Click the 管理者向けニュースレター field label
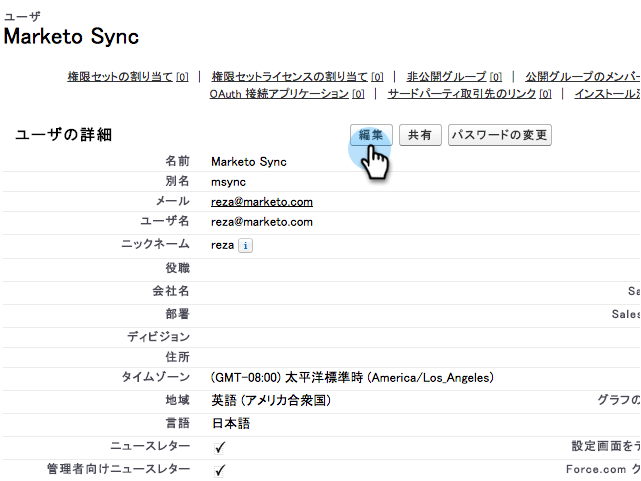 118,469
